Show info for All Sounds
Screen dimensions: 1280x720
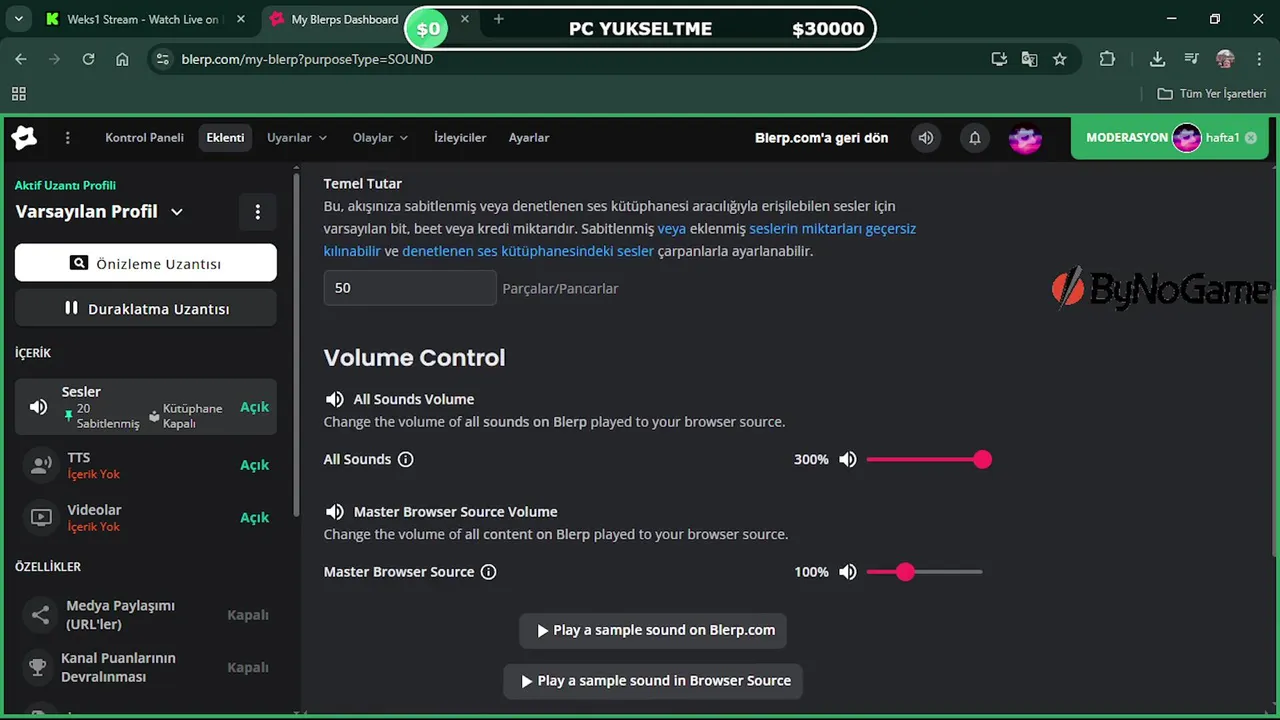(x=405, y=460)
